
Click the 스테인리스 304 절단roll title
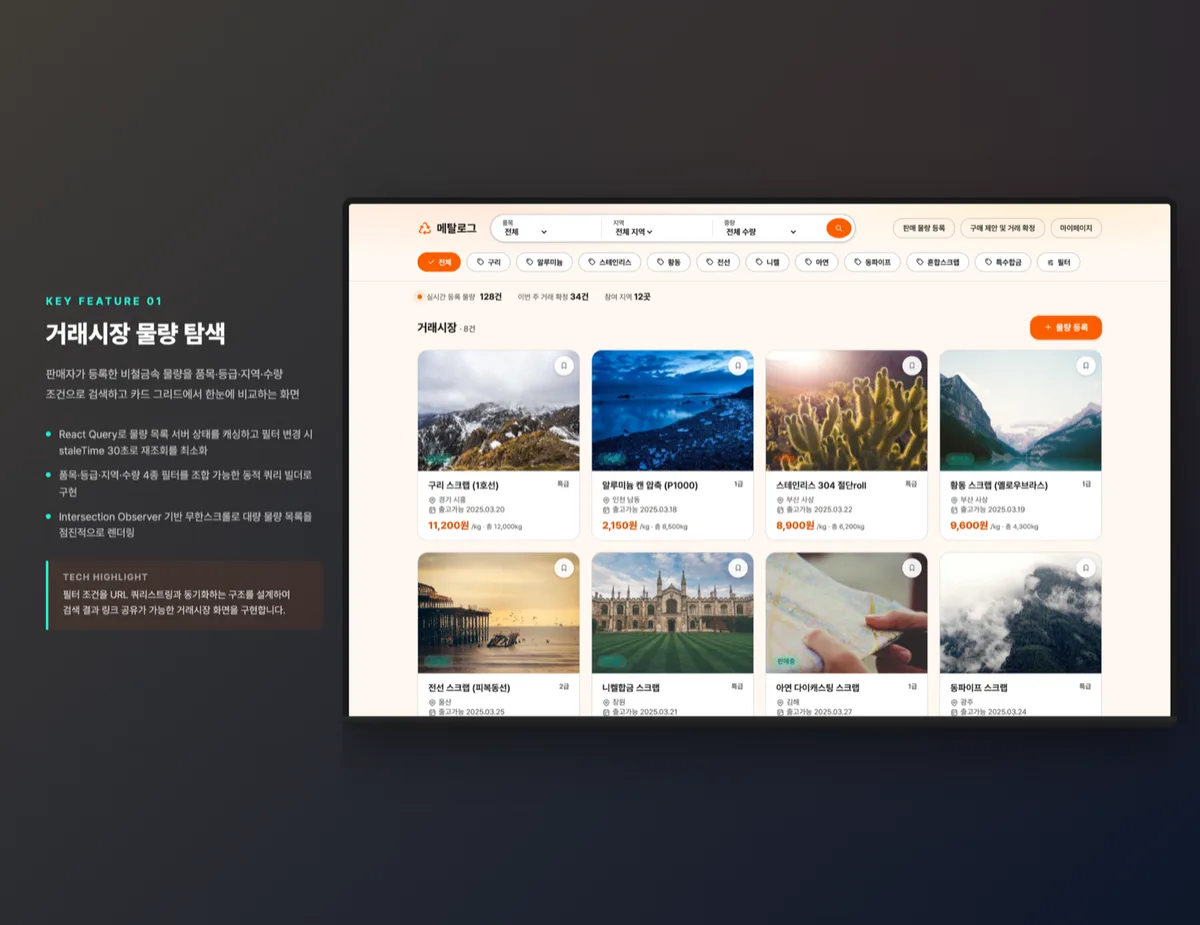pyautogui.click(x=821, y=485)
